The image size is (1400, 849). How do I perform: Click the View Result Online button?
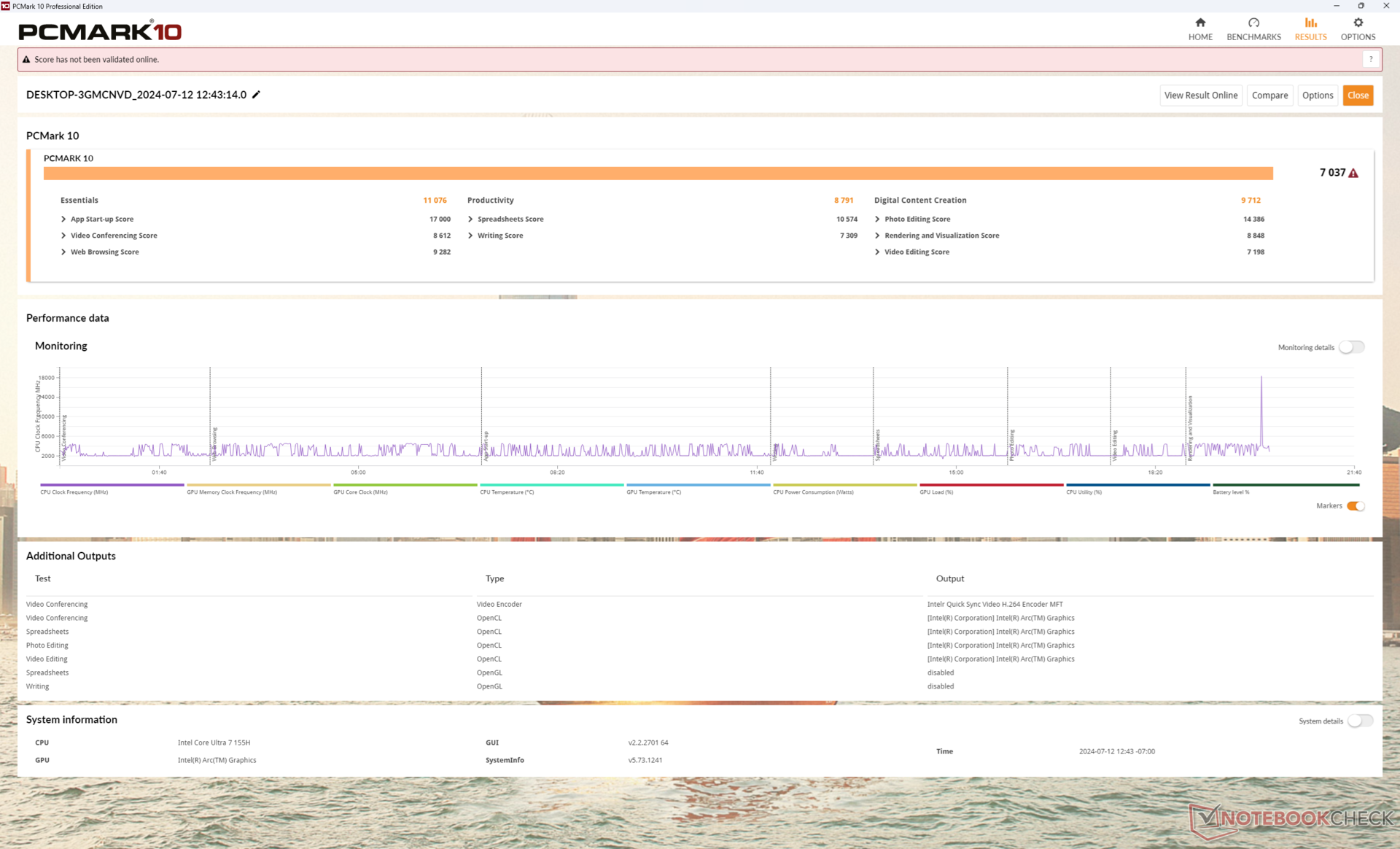pyautogui.click(x=1200, y=96)
